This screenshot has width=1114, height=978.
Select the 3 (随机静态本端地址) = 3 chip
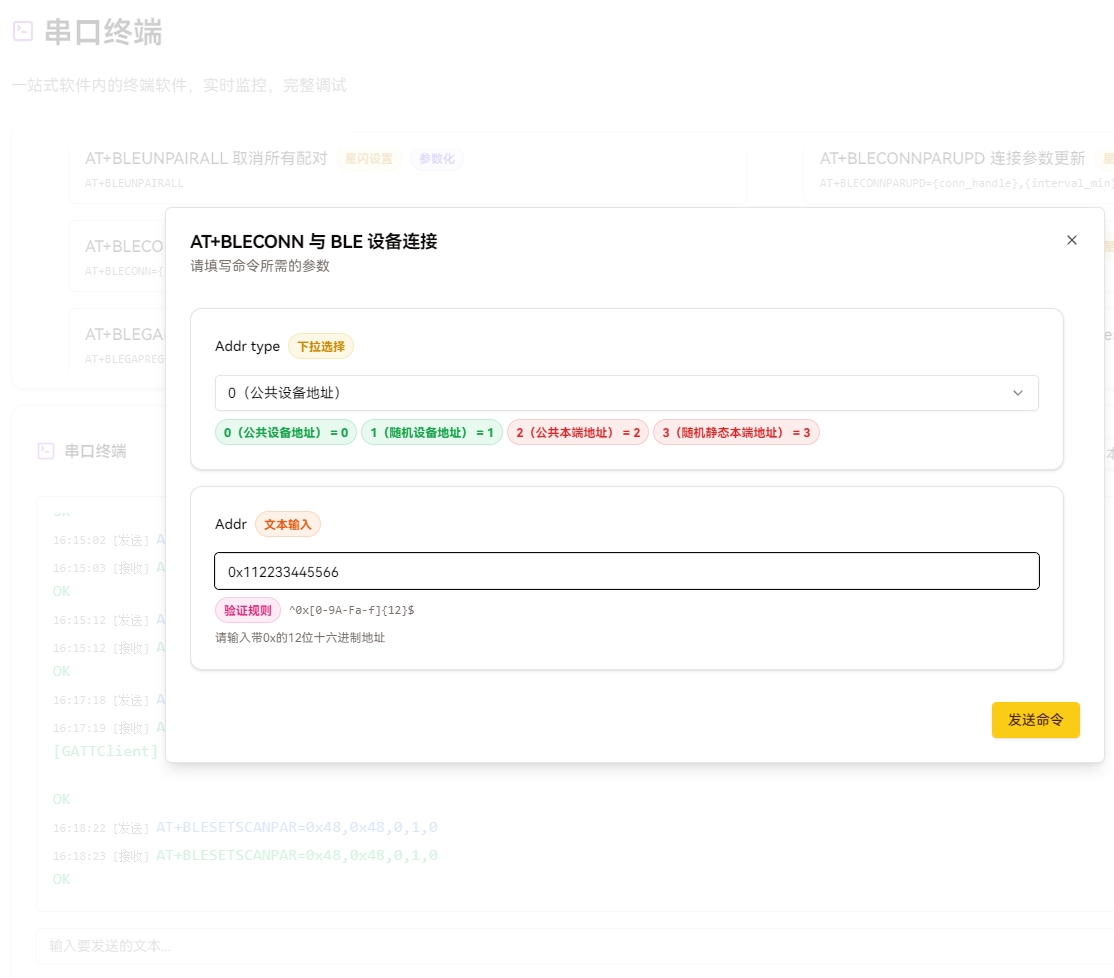coord(736,433)
